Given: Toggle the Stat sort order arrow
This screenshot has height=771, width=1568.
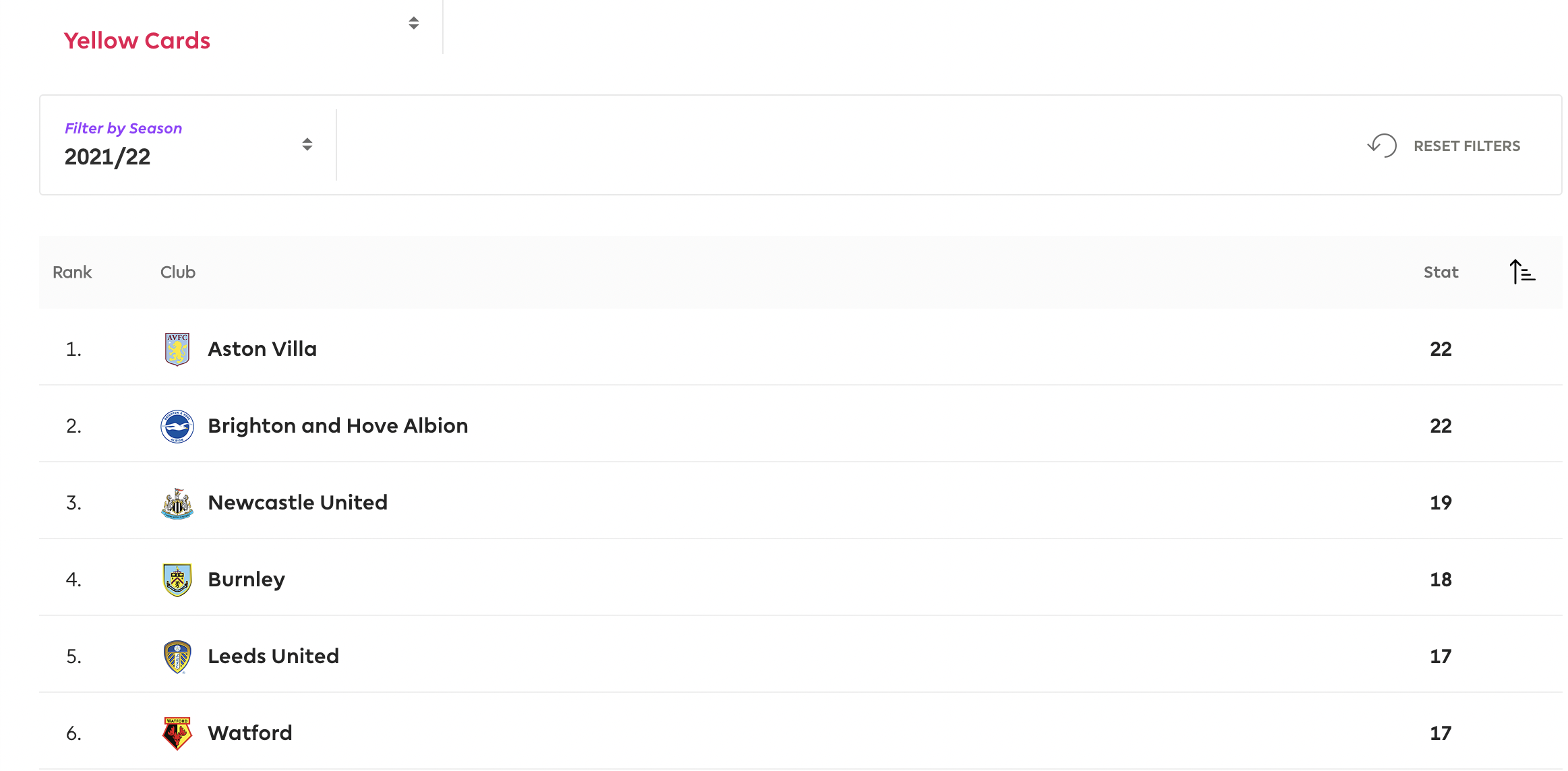Looking at the screenshot, I should (1522, 272).
